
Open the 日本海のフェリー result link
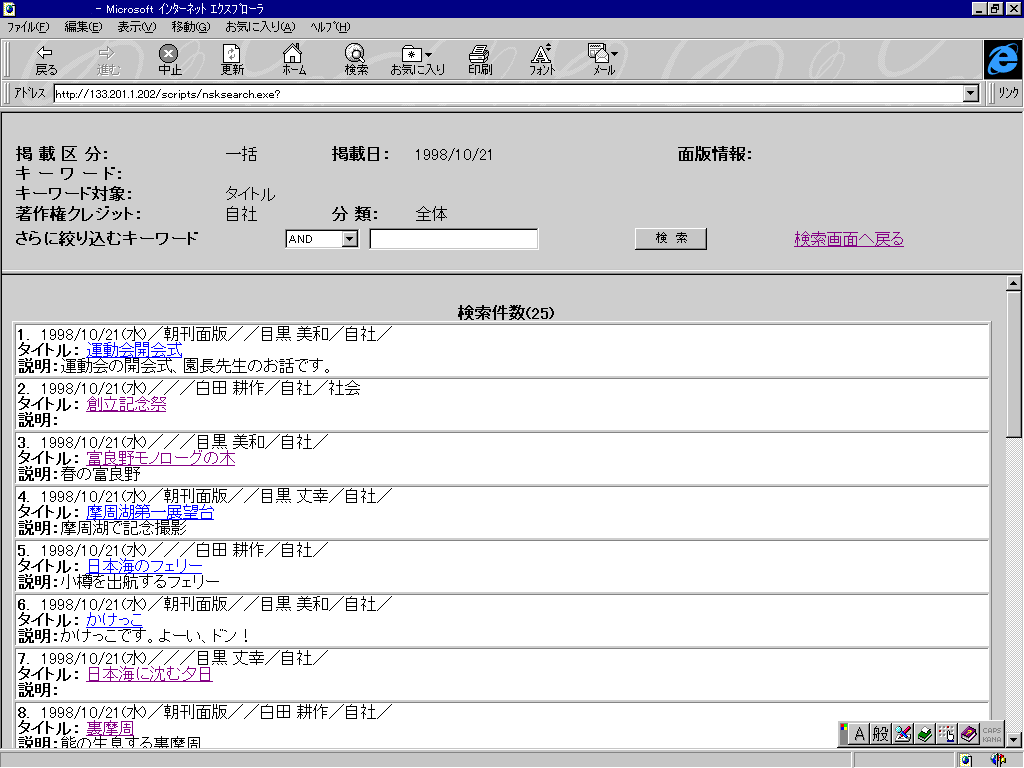coord(144,566)
